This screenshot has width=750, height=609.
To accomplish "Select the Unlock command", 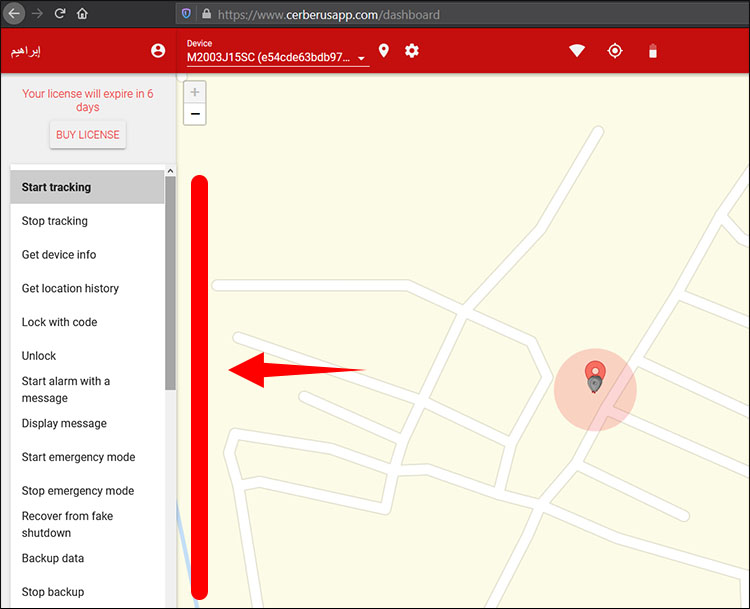I will point(88,356).
